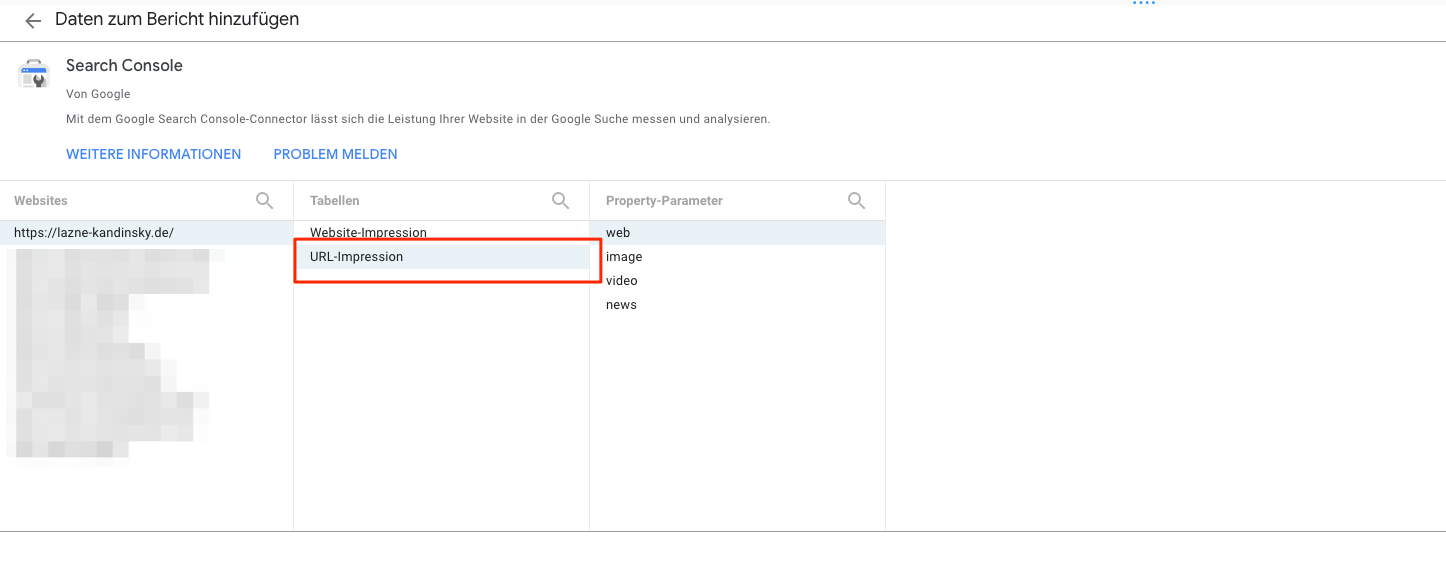The image size is (1446, 572).
Task: Select the Website-Impression table
Action: pos(441,233)
